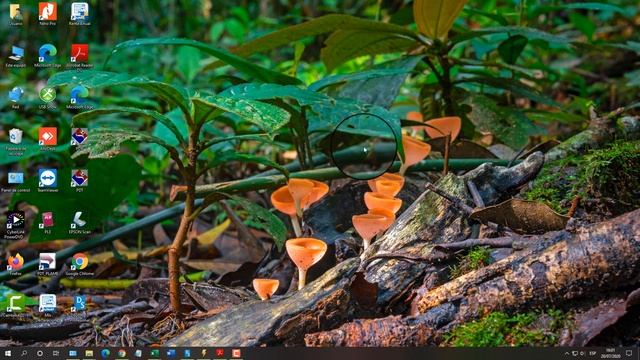Select the Firefox desktop shortcut

pos(16,264)
